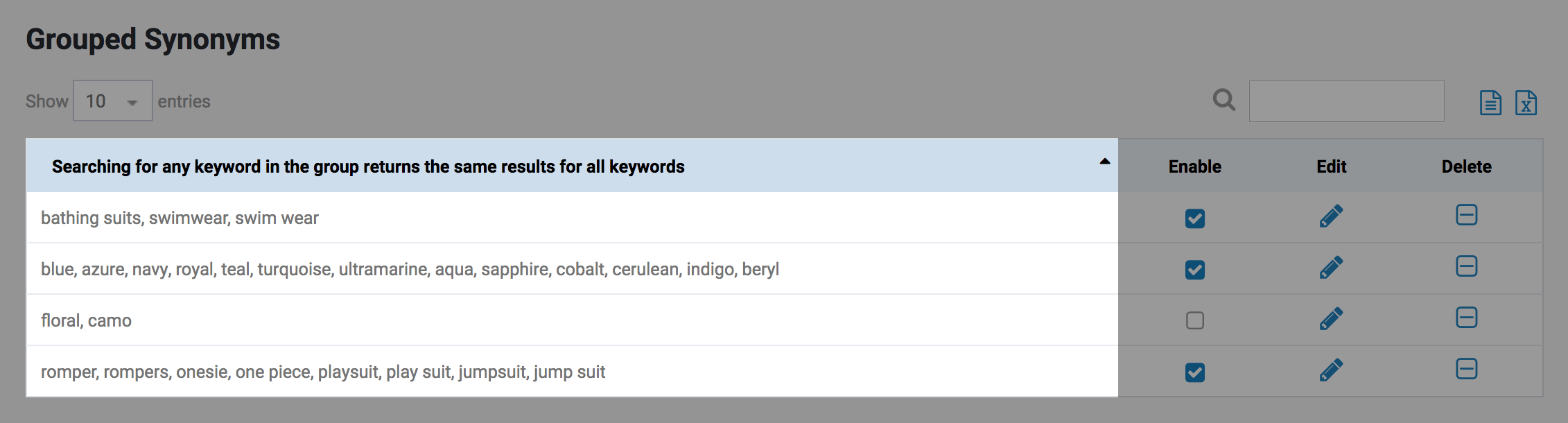
Task: Export table as text document
Action: 1490,103
